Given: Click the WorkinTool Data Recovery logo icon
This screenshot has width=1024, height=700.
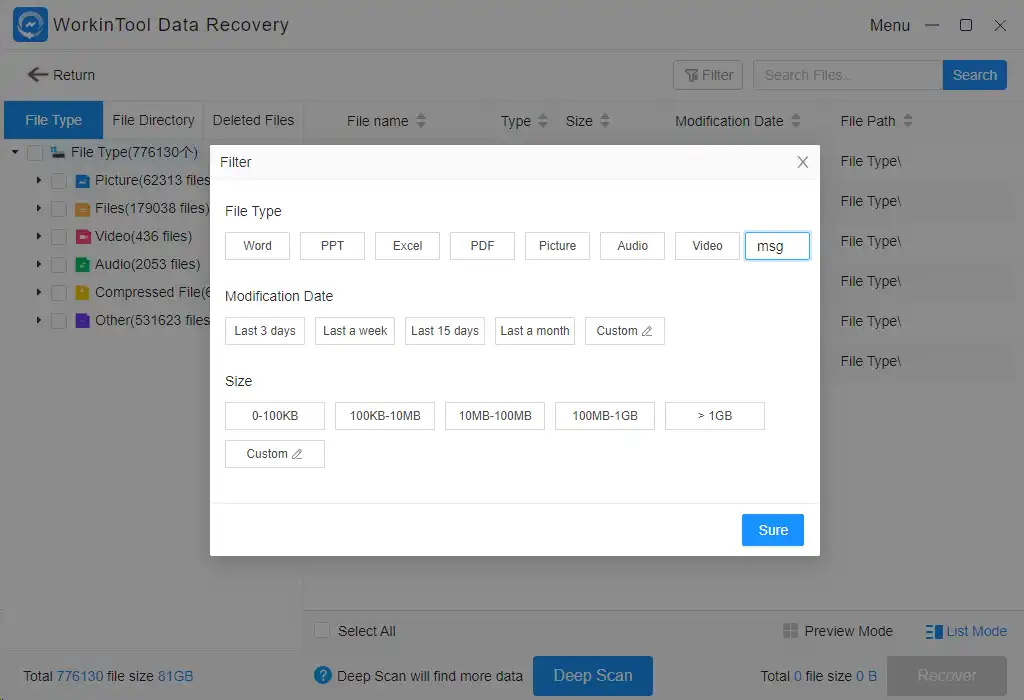Looking at the screenshot, I should [30, 25].
